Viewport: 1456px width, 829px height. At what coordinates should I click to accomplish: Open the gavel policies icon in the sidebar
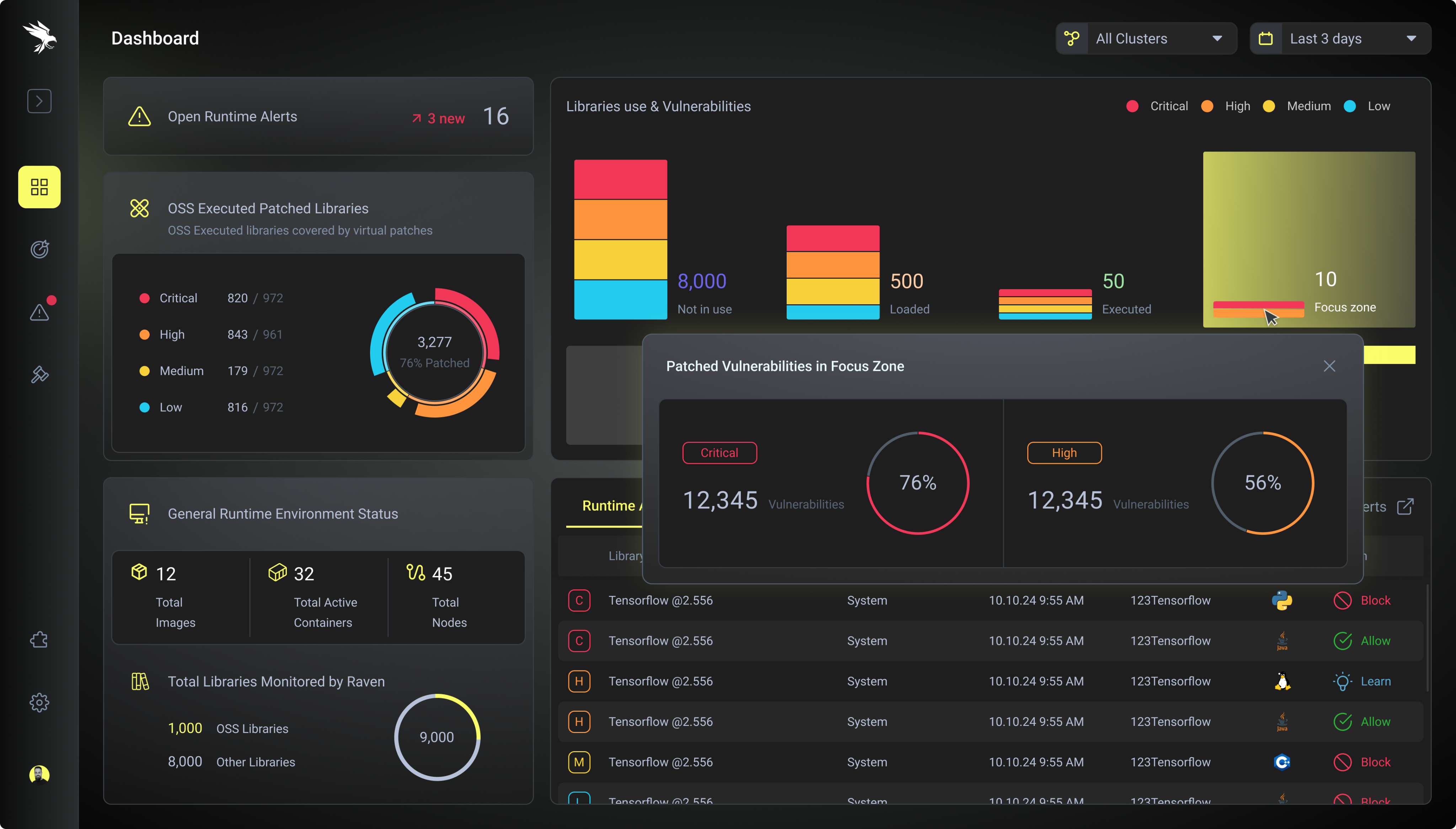(39, 374)
